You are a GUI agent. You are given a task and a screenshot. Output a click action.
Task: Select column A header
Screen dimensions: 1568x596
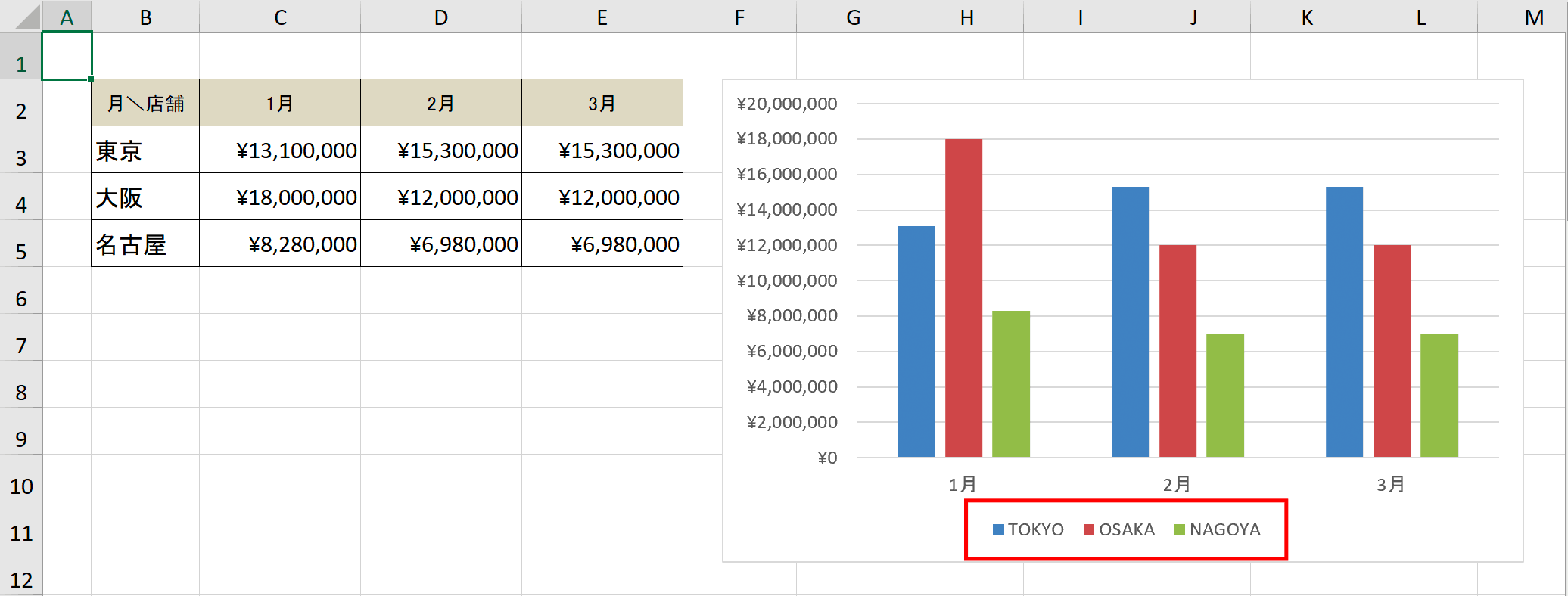pyautogui.click(x=67, y=17)
